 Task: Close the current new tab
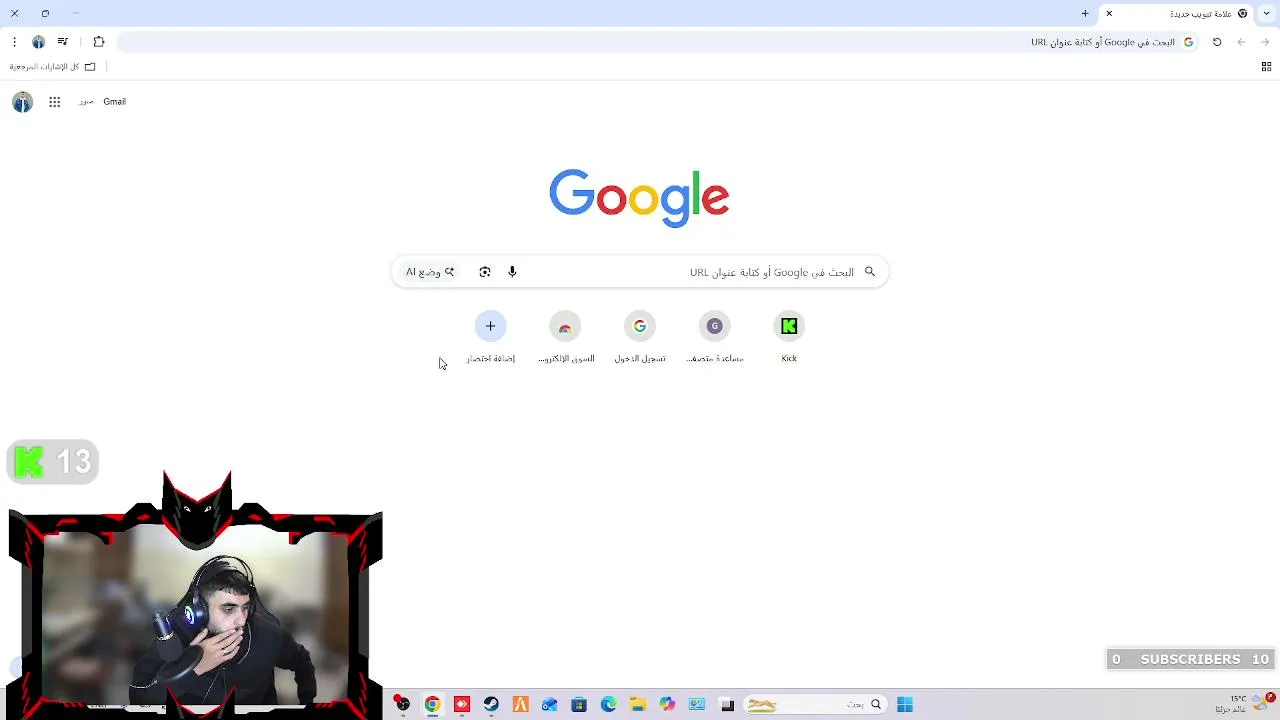point(1109,13)
